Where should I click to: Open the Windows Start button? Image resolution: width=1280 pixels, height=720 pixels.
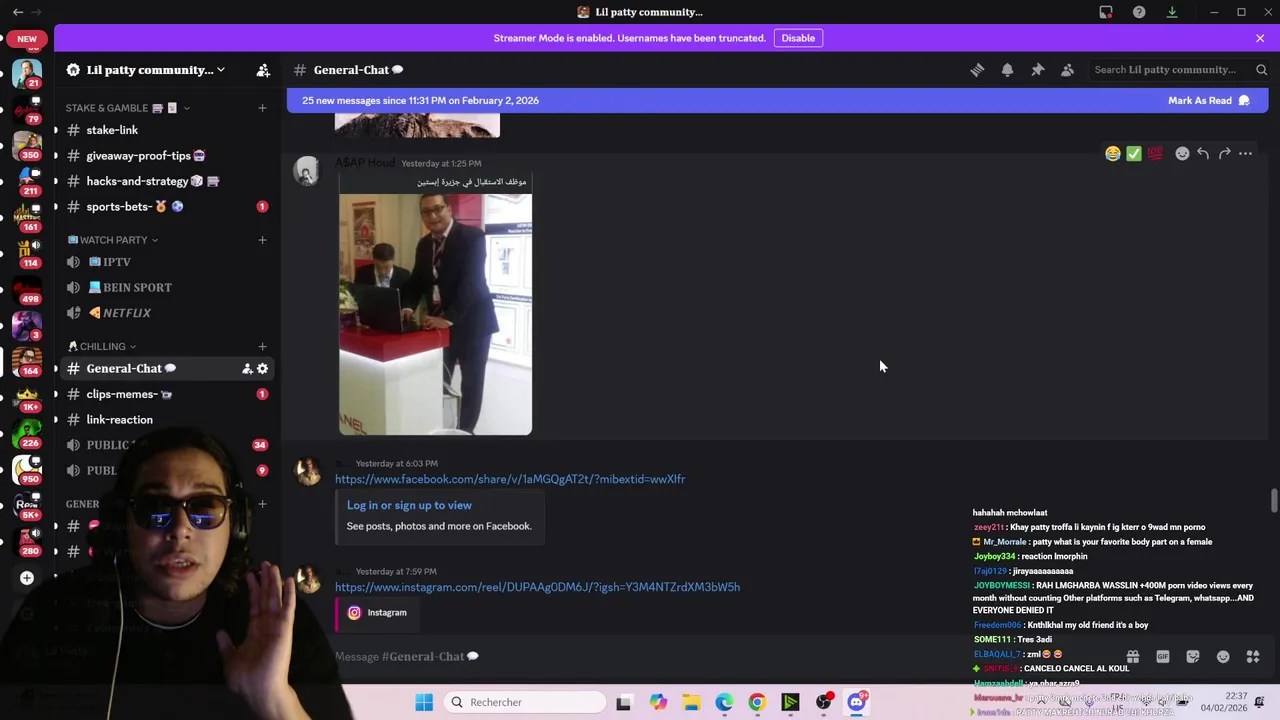coord(424,702)
